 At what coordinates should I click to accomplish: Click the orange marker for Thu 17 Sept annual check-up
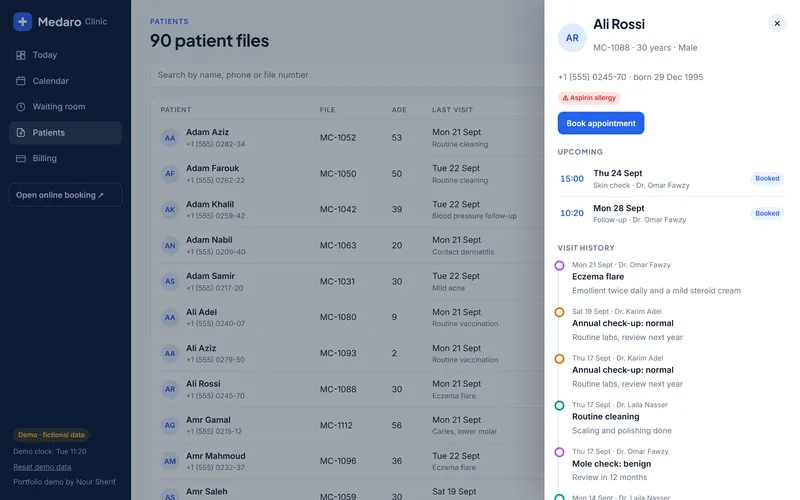[x=559, y=359]
